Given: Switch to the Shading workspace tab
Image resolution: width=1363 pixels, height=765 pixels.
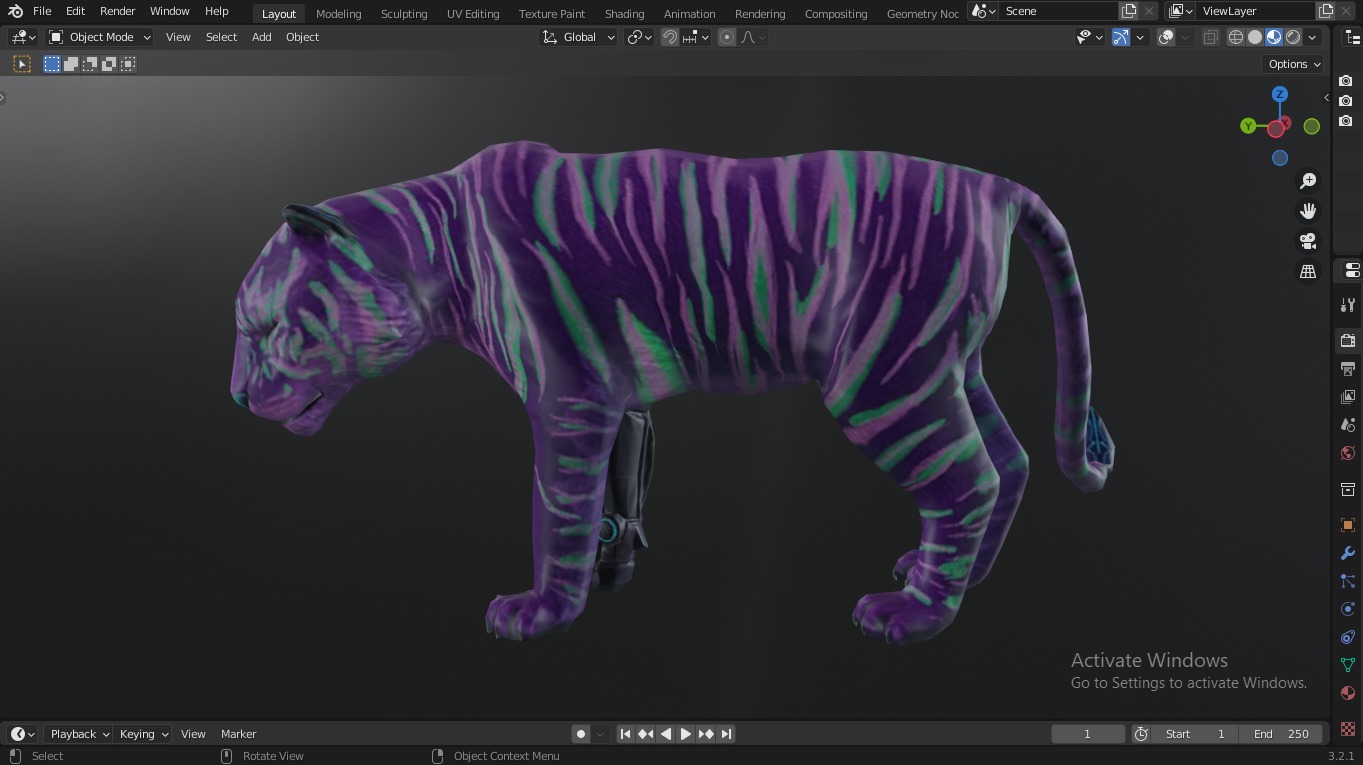Looking at the screenshot, I should tap(624, 14).
